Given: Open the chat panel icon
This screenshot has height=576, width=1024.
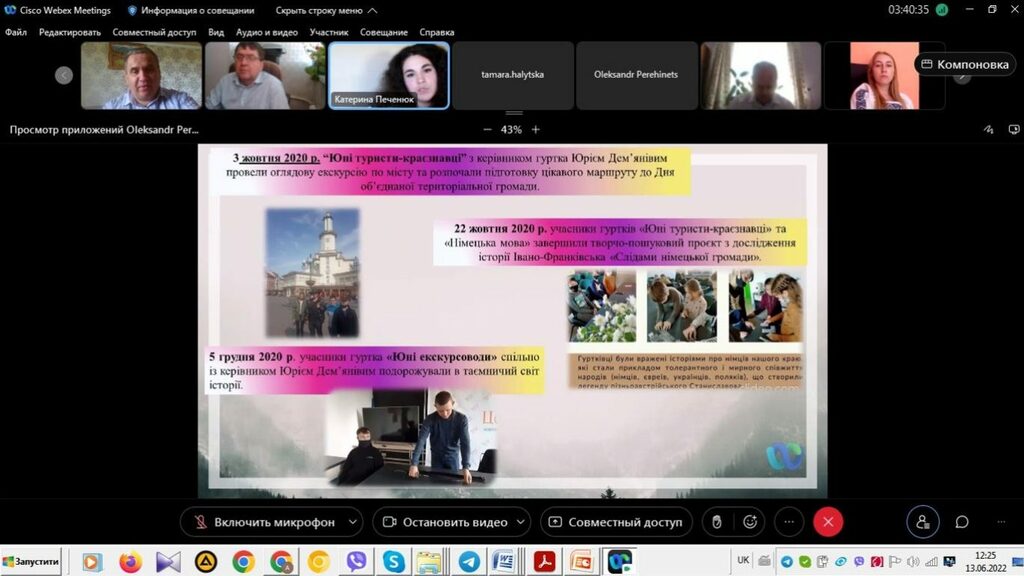Looking at the screenshot, I should pos(962,522).
